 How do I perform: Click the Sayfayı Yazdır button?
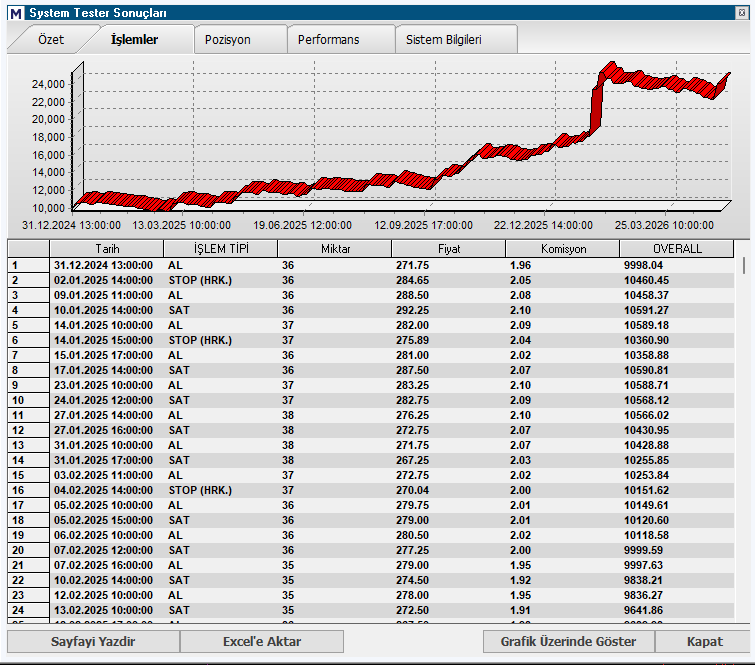point(93,641)
